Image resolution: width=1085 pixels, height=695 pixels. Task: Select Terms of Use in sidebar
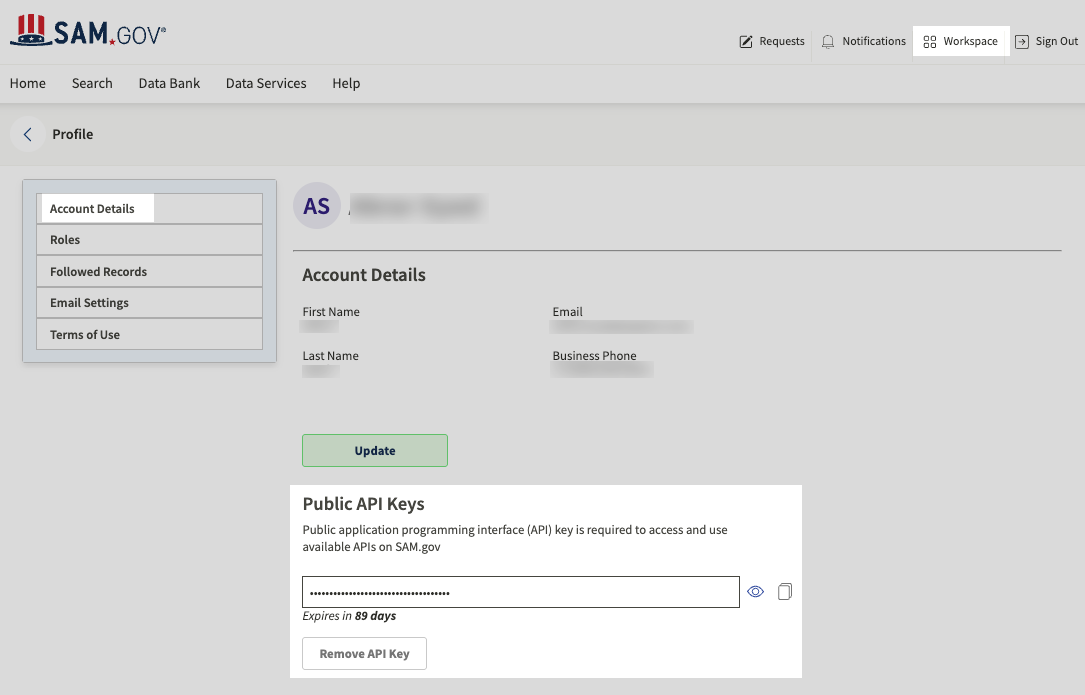click(149, 334)
